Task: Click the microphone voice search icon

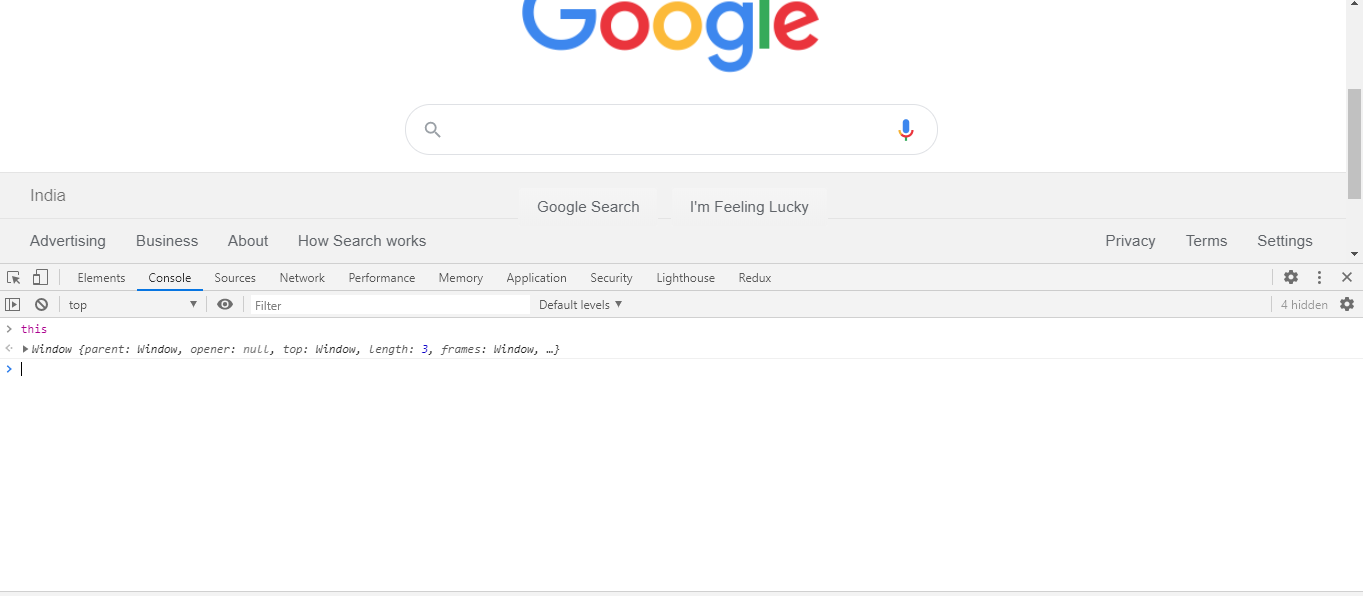Action: coord(906,130)
